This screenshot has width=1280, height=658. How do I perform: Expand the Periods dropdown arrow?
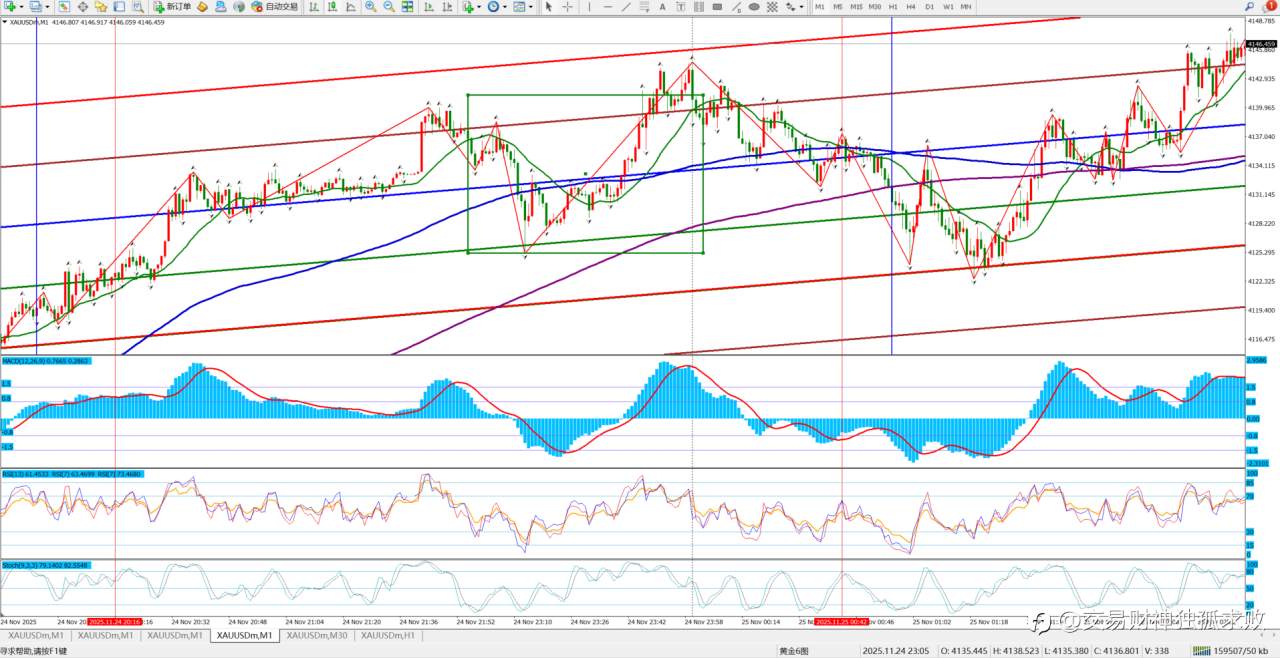tap(505, 6)
